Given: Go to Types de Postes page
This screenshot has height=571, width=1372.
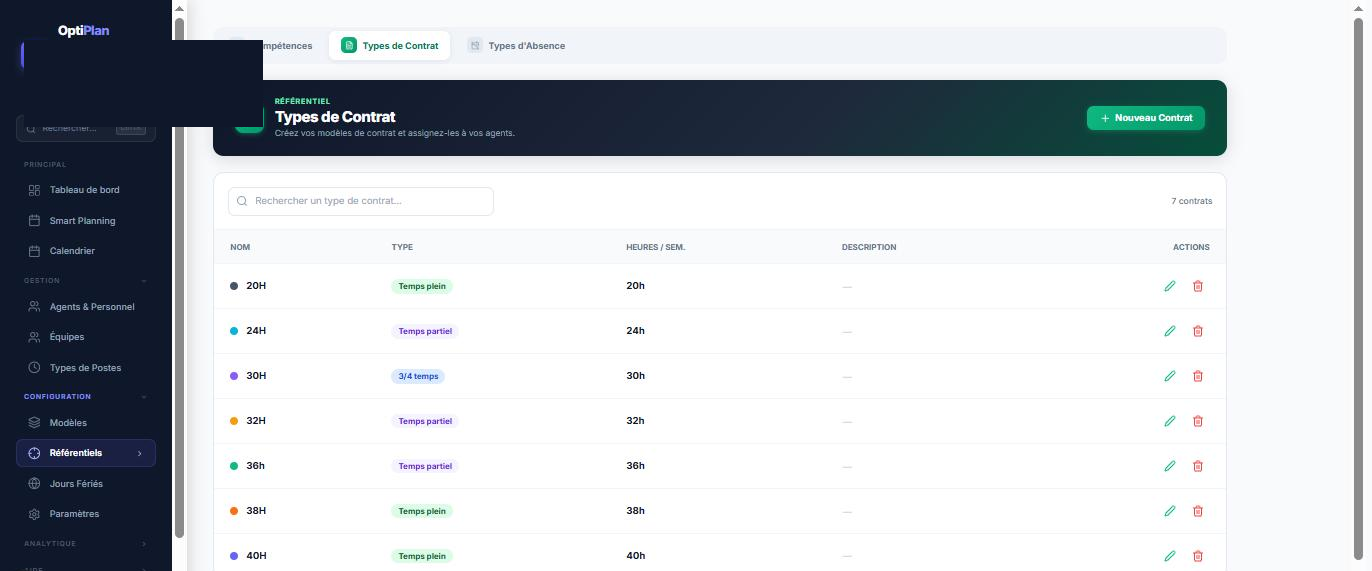Looking at the screenshot, I should pyautogui.click(x=86, y=368).
